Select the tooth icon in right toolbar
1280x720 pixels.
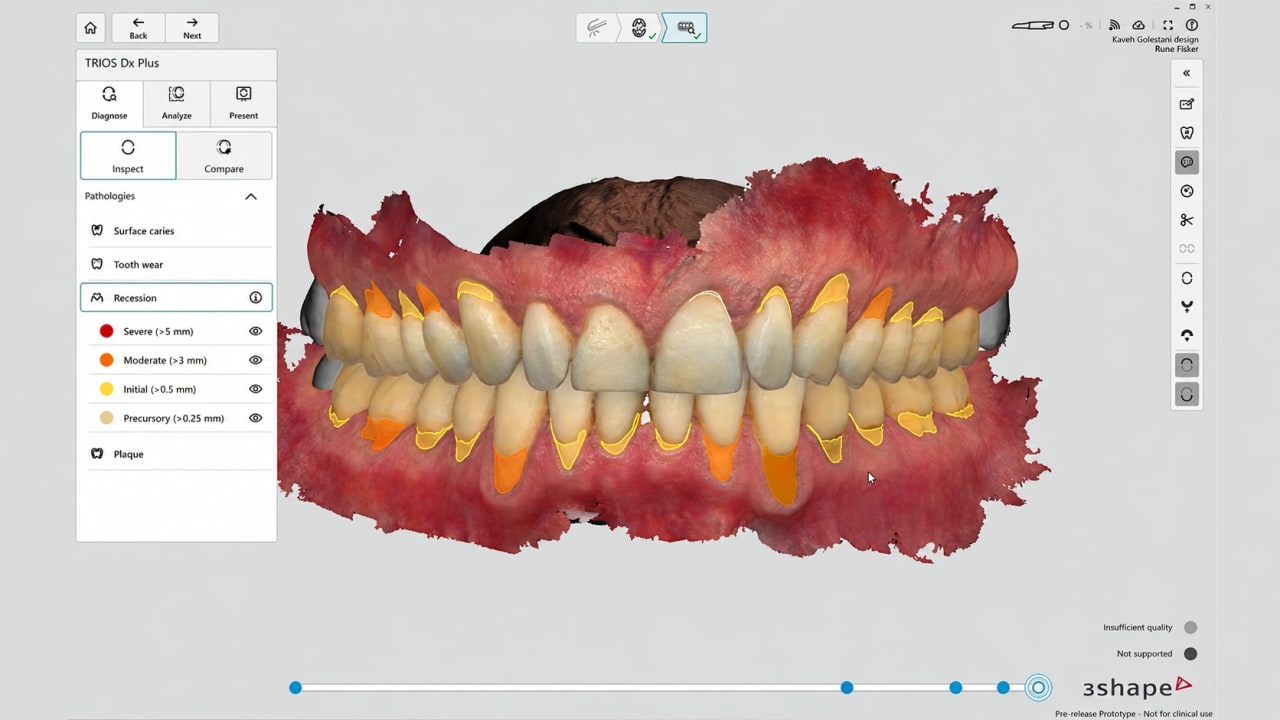point(1187,133)
